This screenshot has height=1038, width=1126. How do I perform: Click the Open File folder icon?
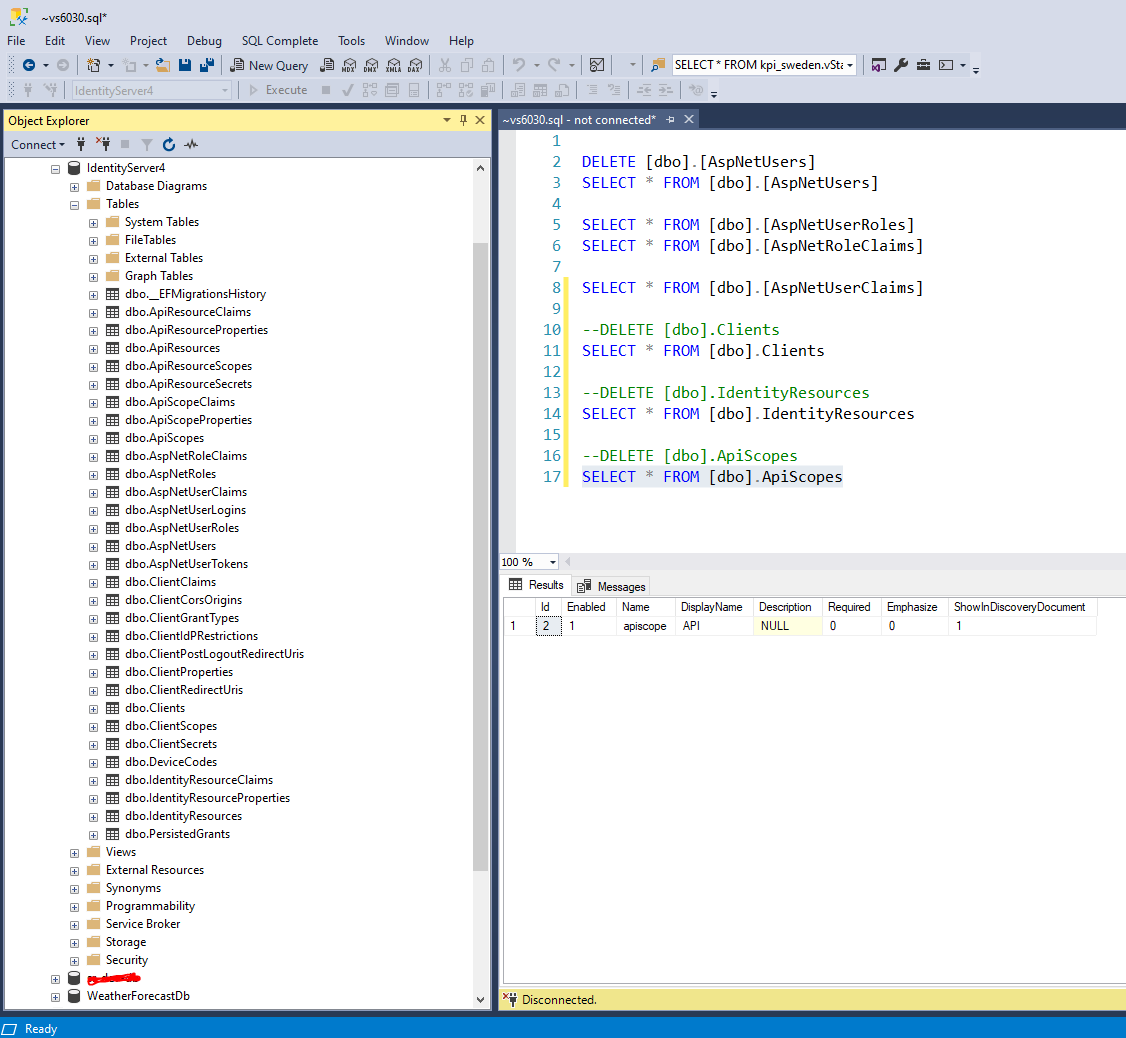[x=161, y=65]
